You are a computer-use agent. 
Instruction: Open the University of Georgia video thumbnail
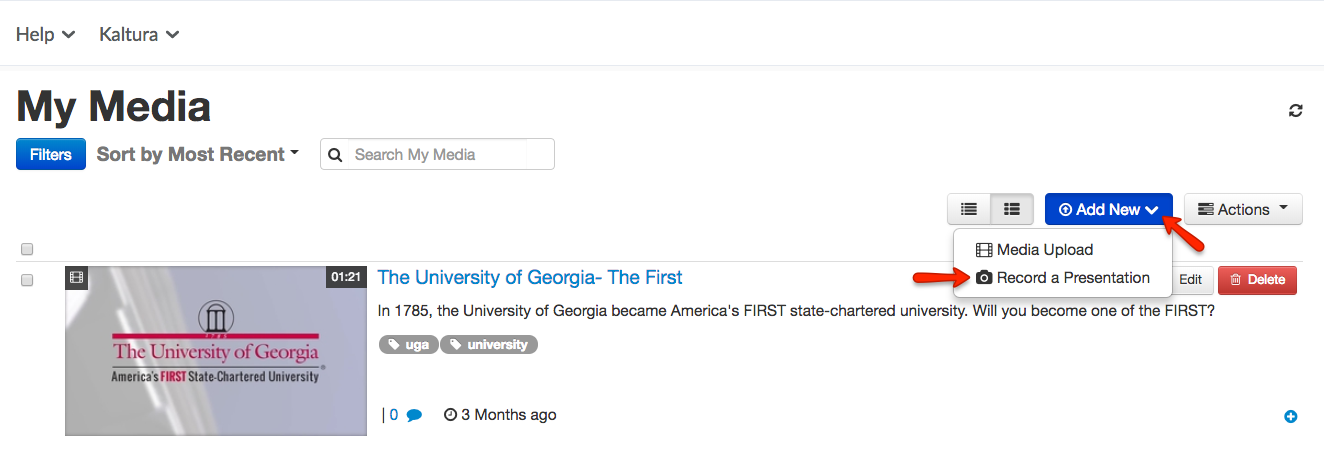[x=216, y=351]
